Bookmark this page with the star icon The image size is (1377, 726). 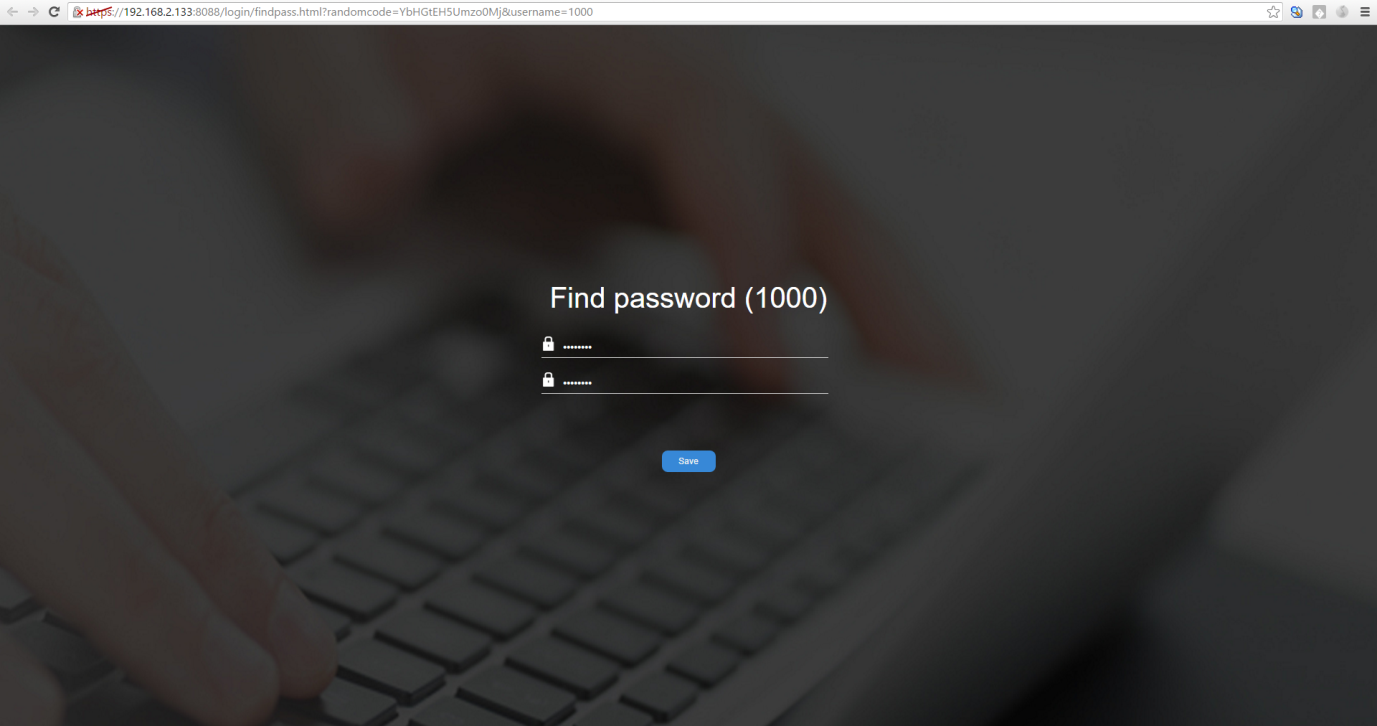(x=1273, y=12)
